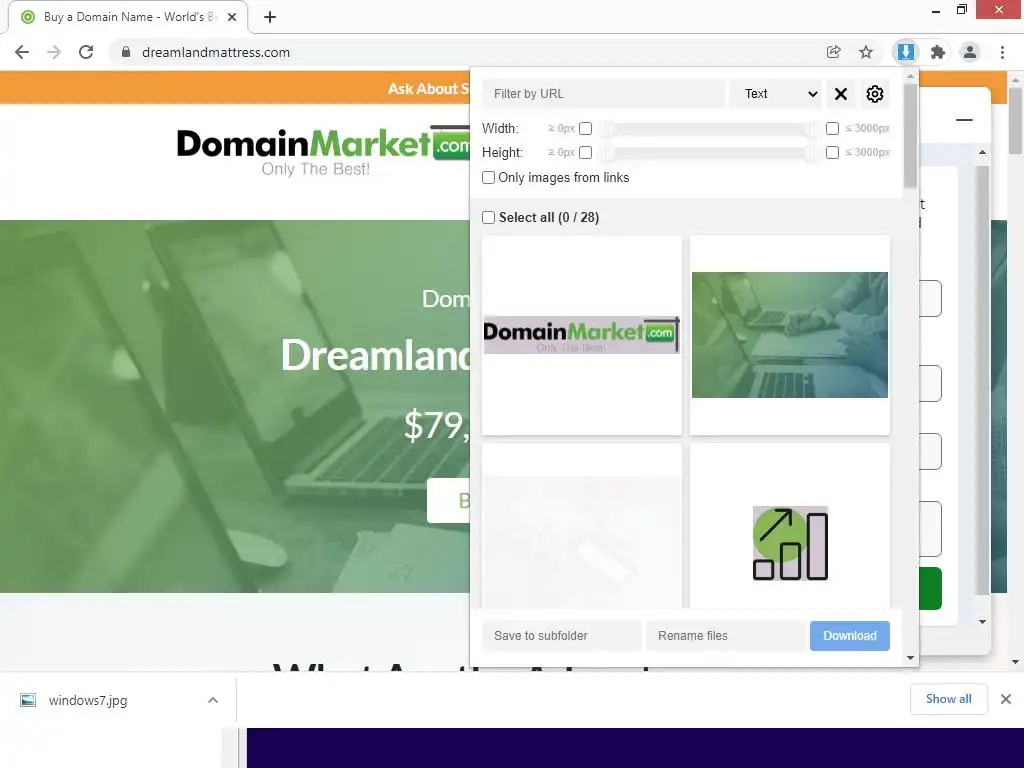The image size is (1024, 768).
Task: Adjust the Height range slider
Action: pos(709,153)
